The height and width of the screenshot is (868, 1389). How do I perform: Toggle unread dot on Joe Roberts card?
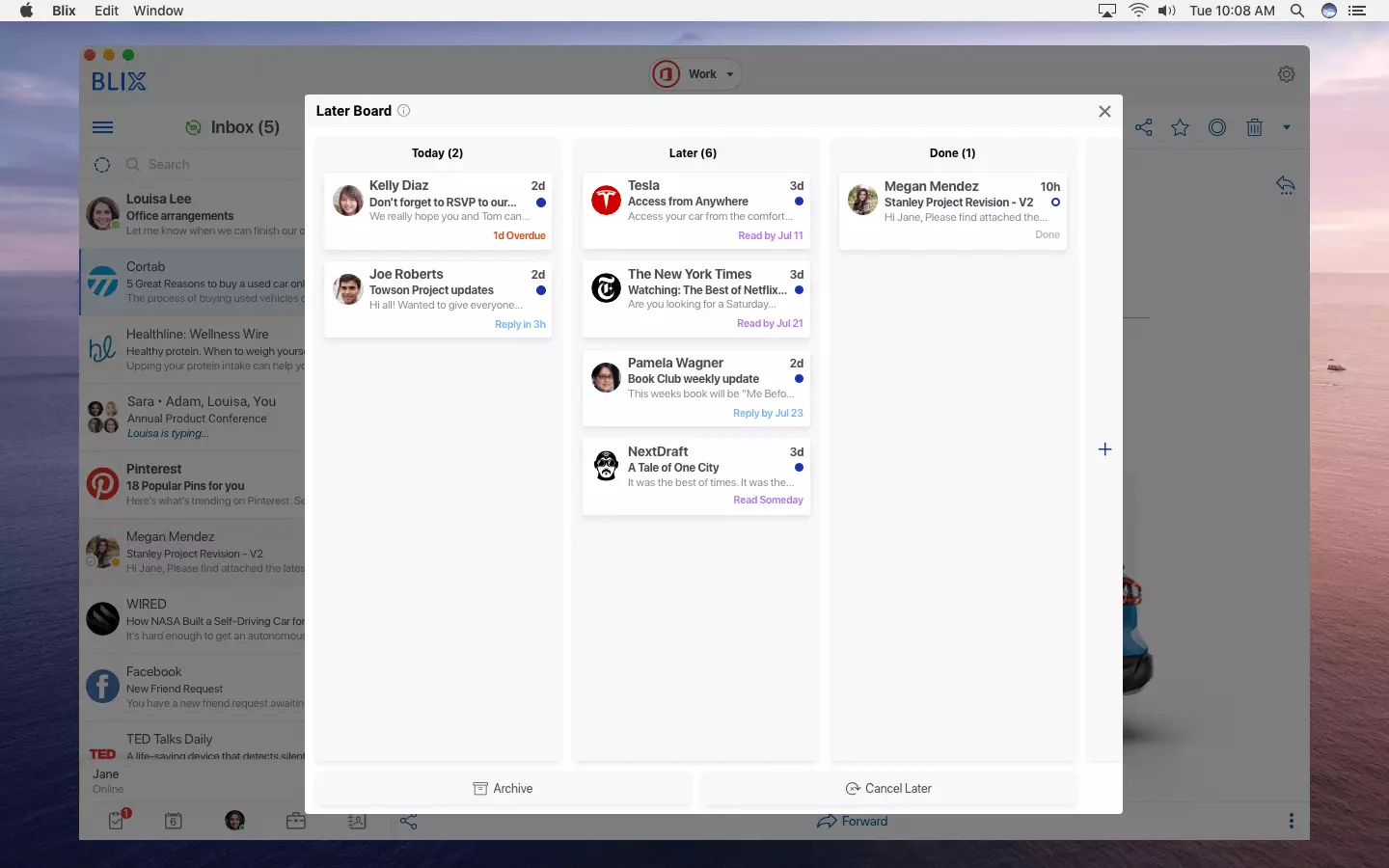[x=541, y=290]
